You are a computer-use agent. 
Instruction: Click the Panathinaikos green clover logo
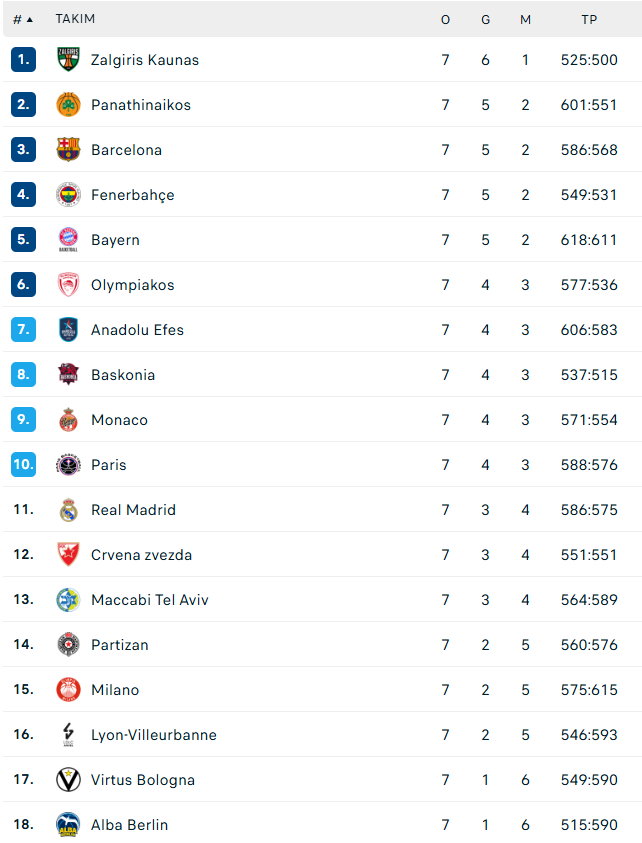pyautogui.click(x=68, y=105)
